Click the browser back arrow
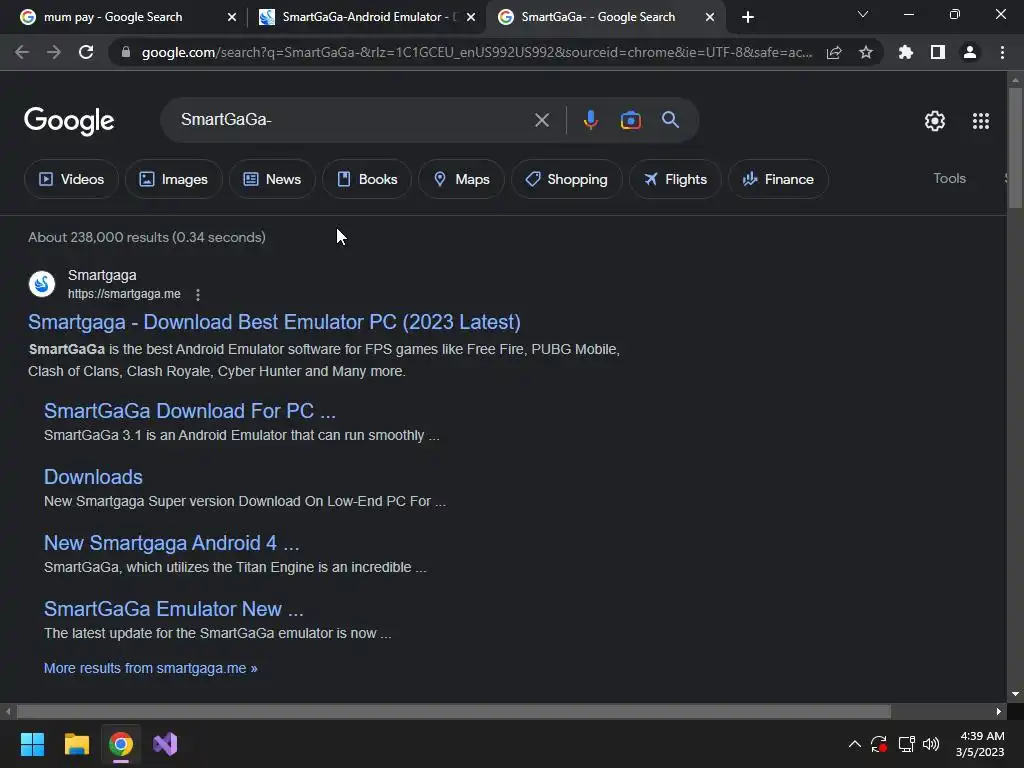1024x768 pixels. (x=22, y=52)
